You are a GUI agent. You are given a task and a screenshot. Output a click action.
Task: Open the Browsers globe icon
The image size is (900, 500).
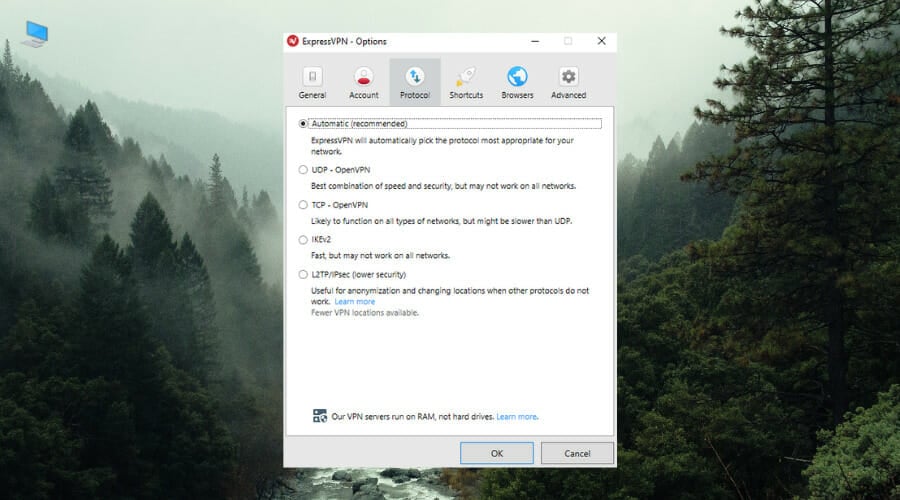(517, 76)
